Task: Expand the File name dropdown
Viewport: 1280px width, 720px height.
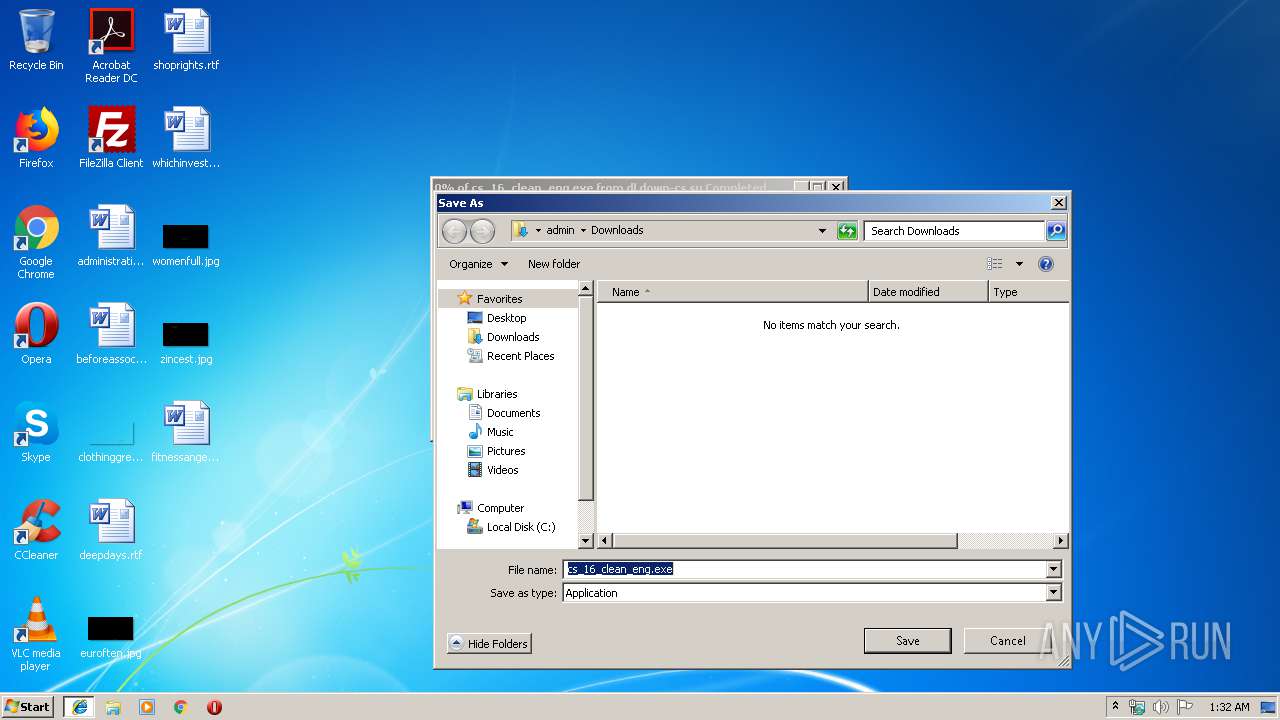Action: (x=1053, y=569)
